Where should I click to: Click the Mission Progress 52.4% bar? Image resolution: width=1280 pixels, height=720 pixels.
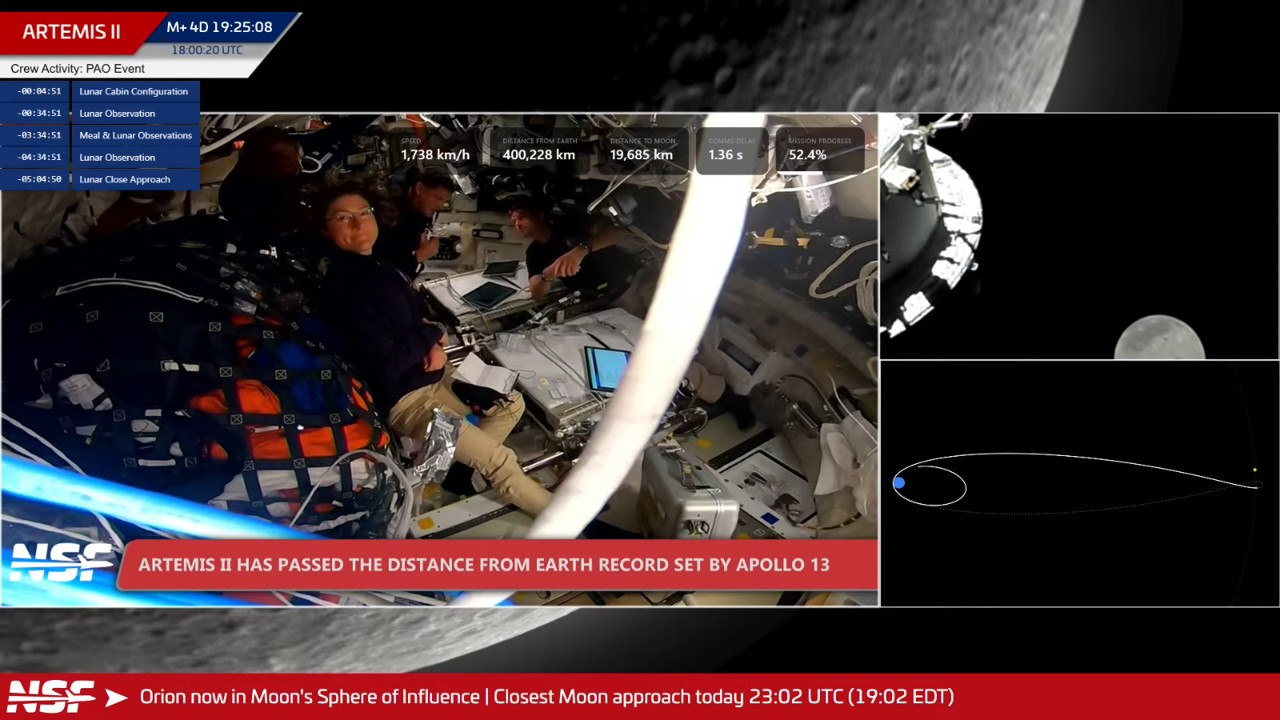tap(818, 149)
